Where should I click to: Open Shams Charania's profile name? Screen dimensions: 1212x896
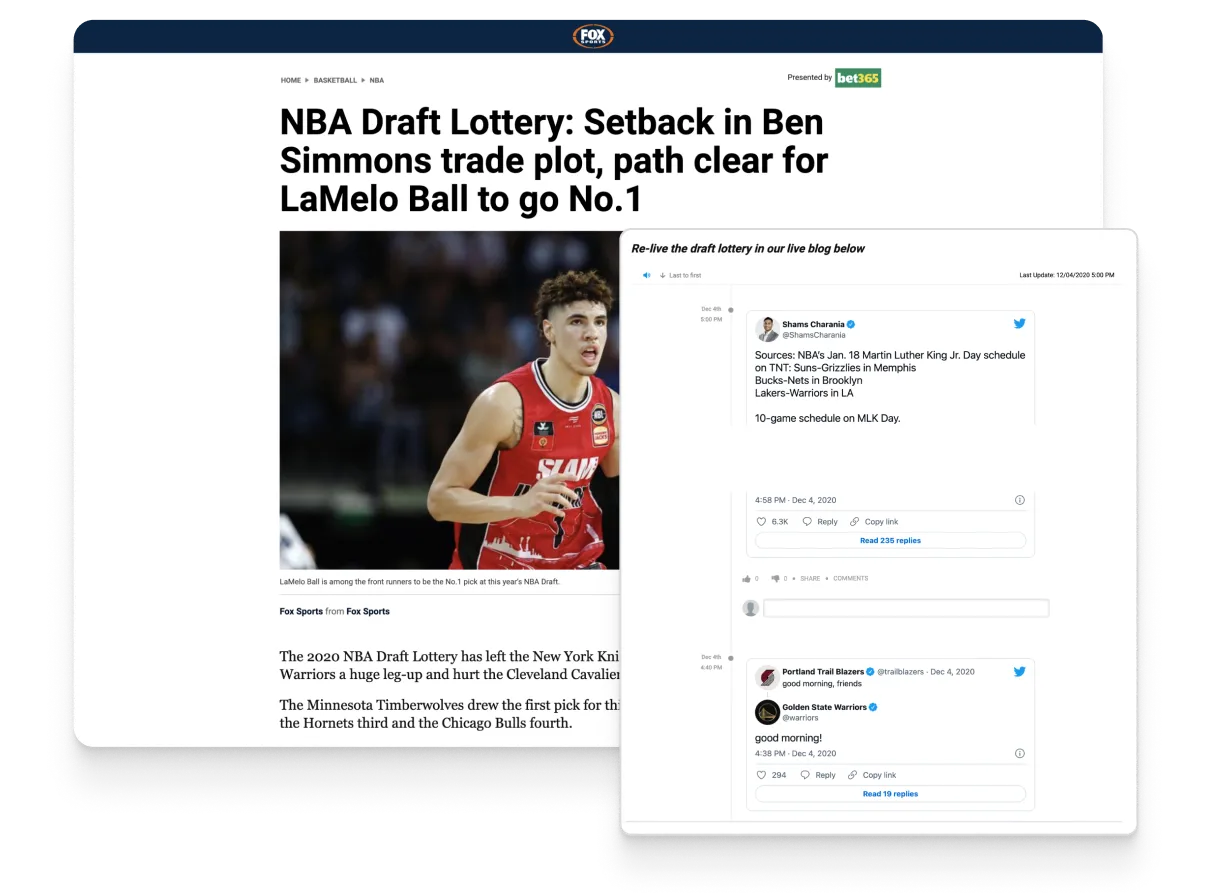814,324
